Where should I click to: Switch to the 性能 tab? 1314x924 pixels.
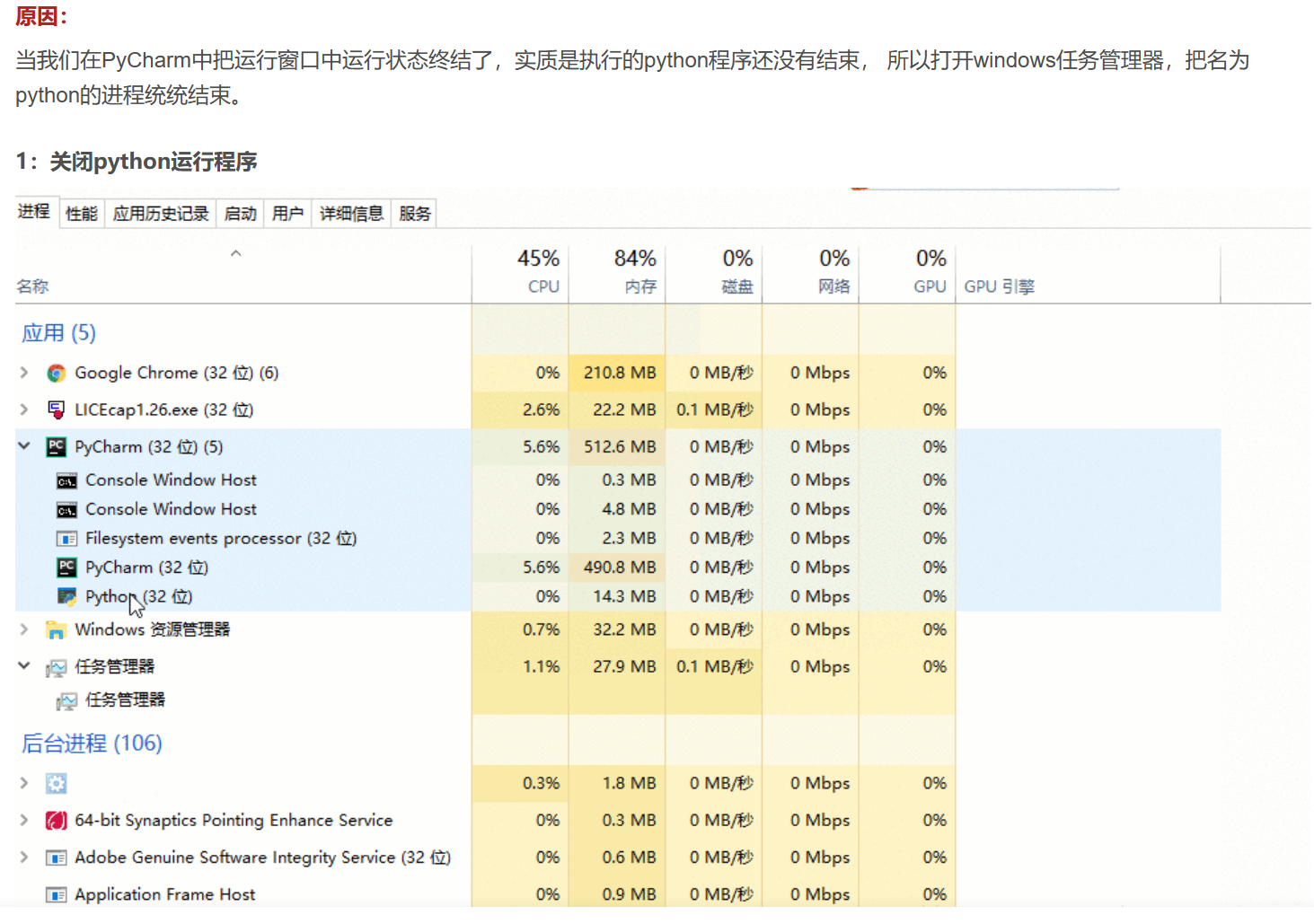pyautogui.click(x=82, y=213)
